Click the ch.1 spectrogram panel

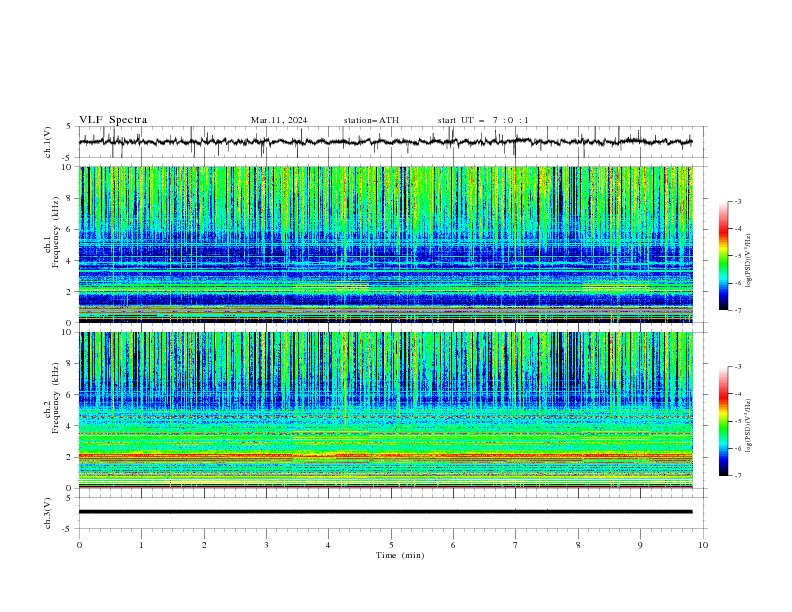[x=385, y=244]
